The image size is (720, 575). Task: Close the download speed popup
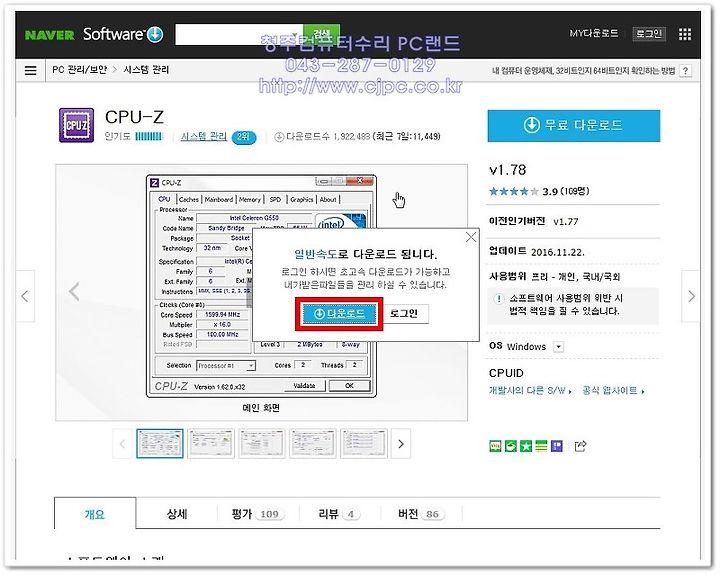click(x=471, y=237)
